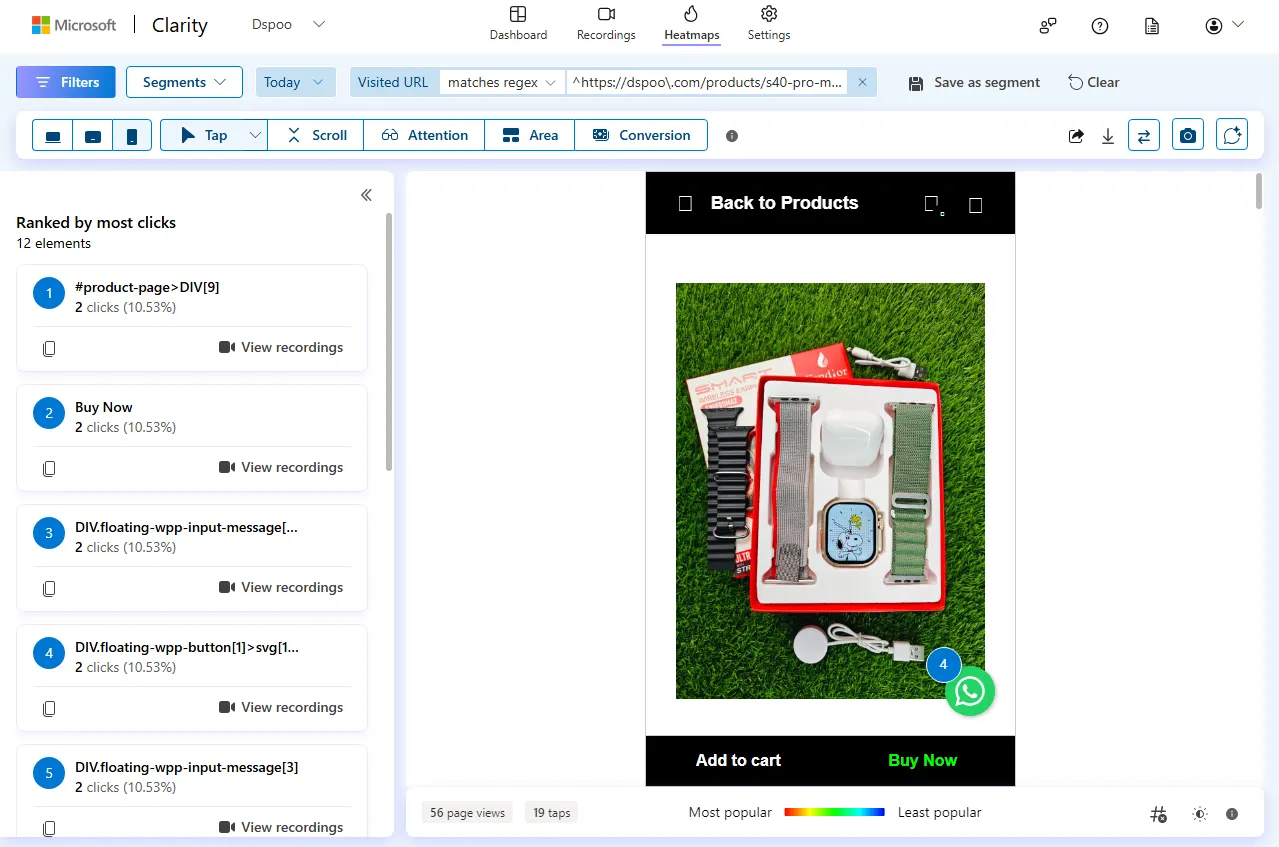Clear the applied filters

[x=1094, y=82]
